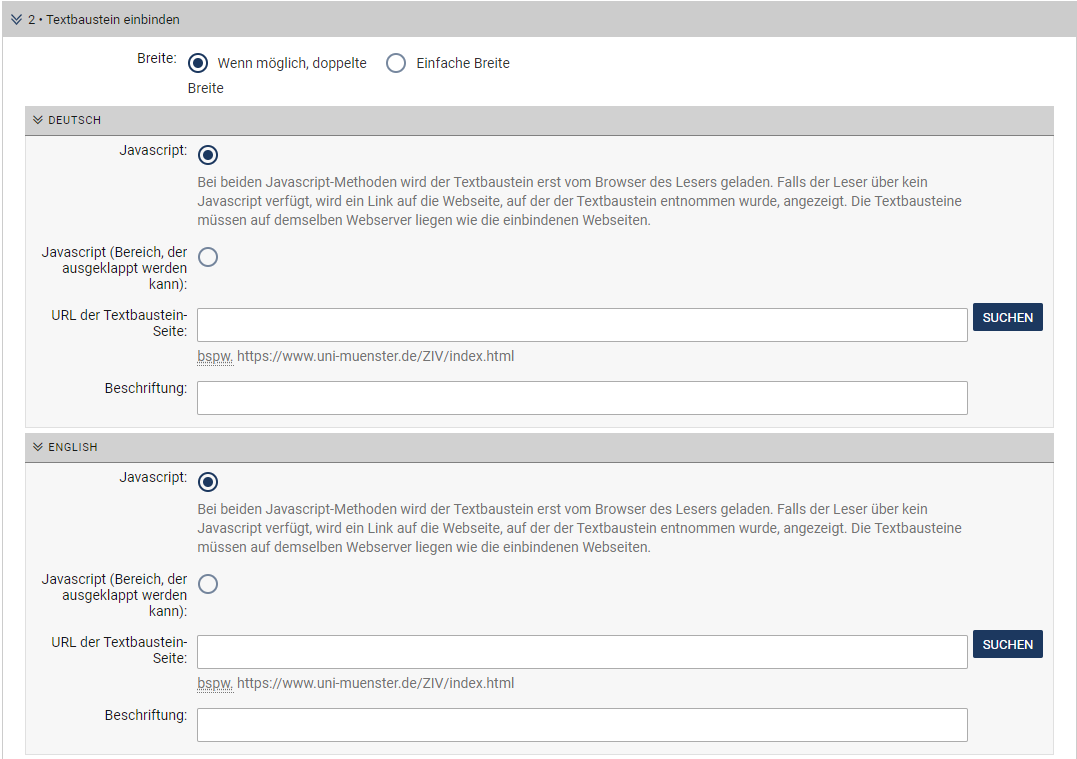Focus the URL der Textbaustein-Seite field under ENGLISH
Screen dimensions: 1077x759
coord(582,652)
